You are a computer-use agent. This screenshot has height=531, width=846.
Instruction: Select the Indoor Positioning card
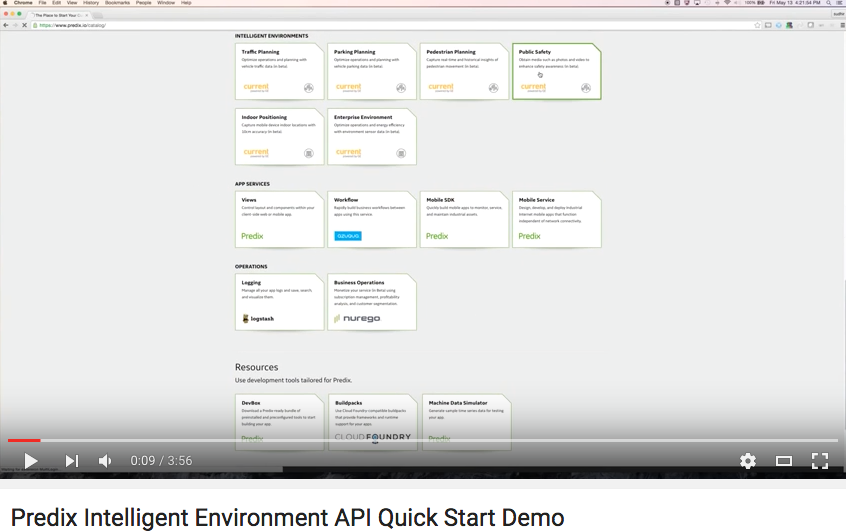tap(278, 137)
